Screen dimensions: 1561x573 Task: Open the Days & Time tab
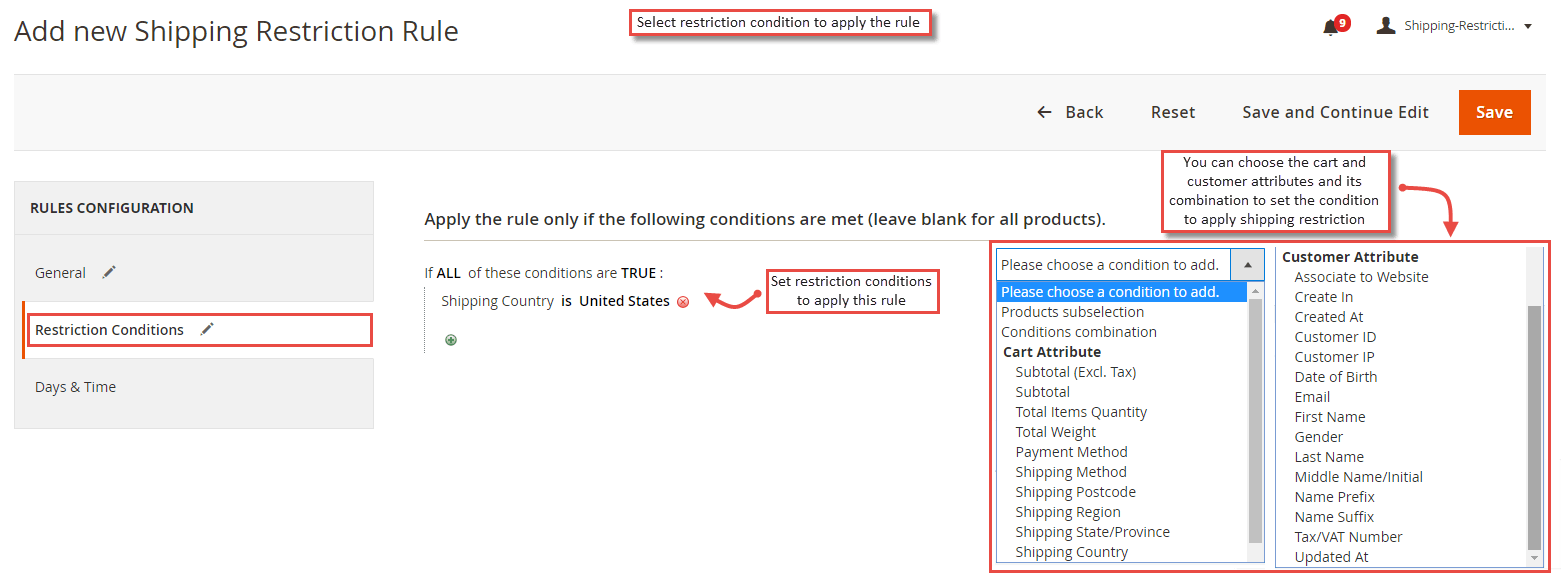click(194, 387)
